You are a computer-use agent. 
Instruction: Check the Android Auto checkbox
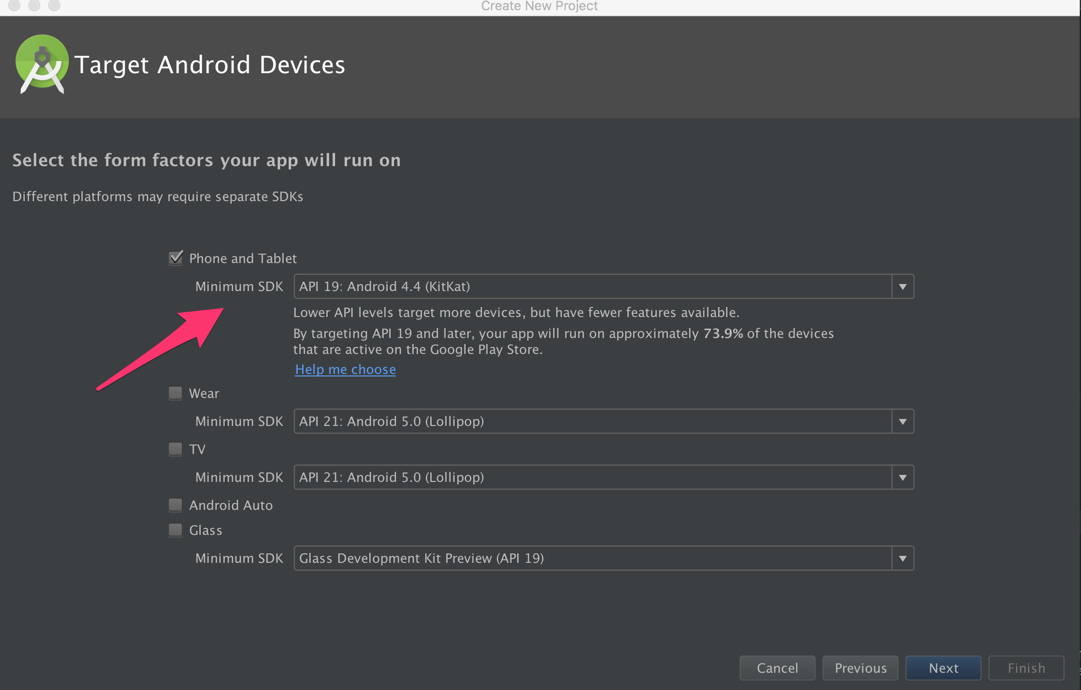pyautogui.click(x=176, y=505)
